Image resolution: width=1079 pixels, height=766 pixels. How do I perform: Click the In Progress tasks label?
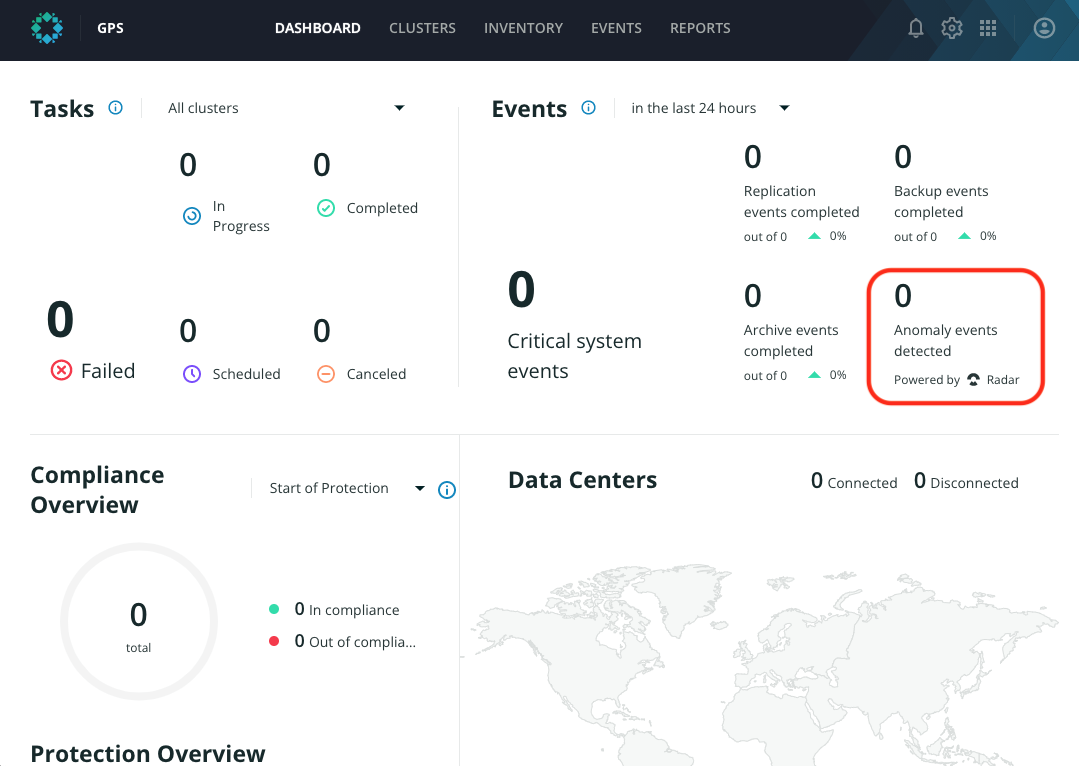[241, 216]
